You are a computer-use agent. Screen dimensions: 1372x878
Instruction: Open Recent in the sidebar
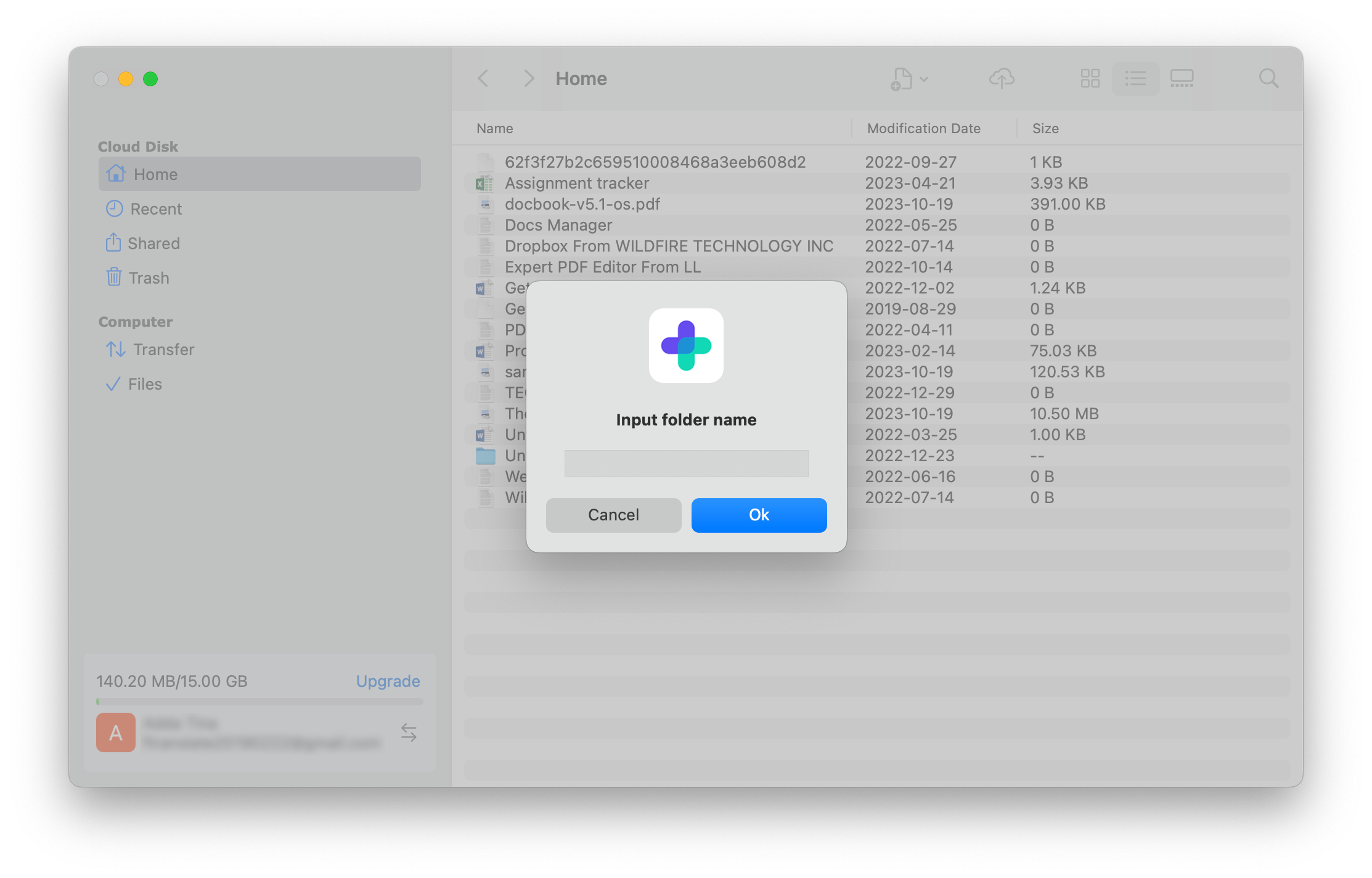(x=144, y=209)
